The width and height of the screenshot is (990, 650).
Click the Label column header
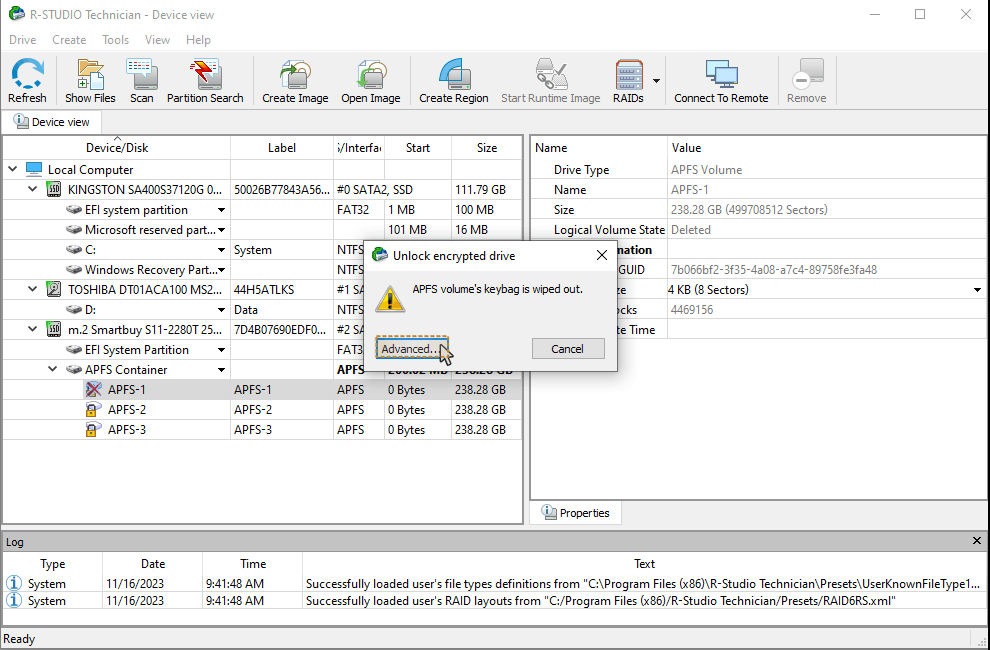282,148
